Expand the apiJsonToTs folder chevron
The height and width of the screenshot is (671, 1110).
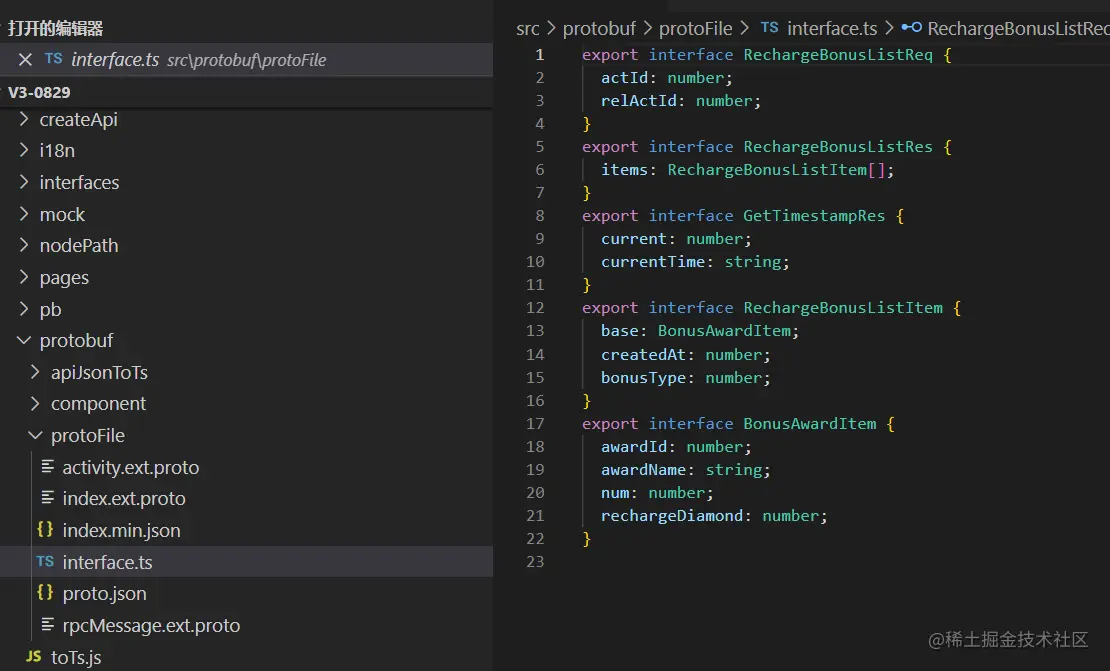(35, 372)
